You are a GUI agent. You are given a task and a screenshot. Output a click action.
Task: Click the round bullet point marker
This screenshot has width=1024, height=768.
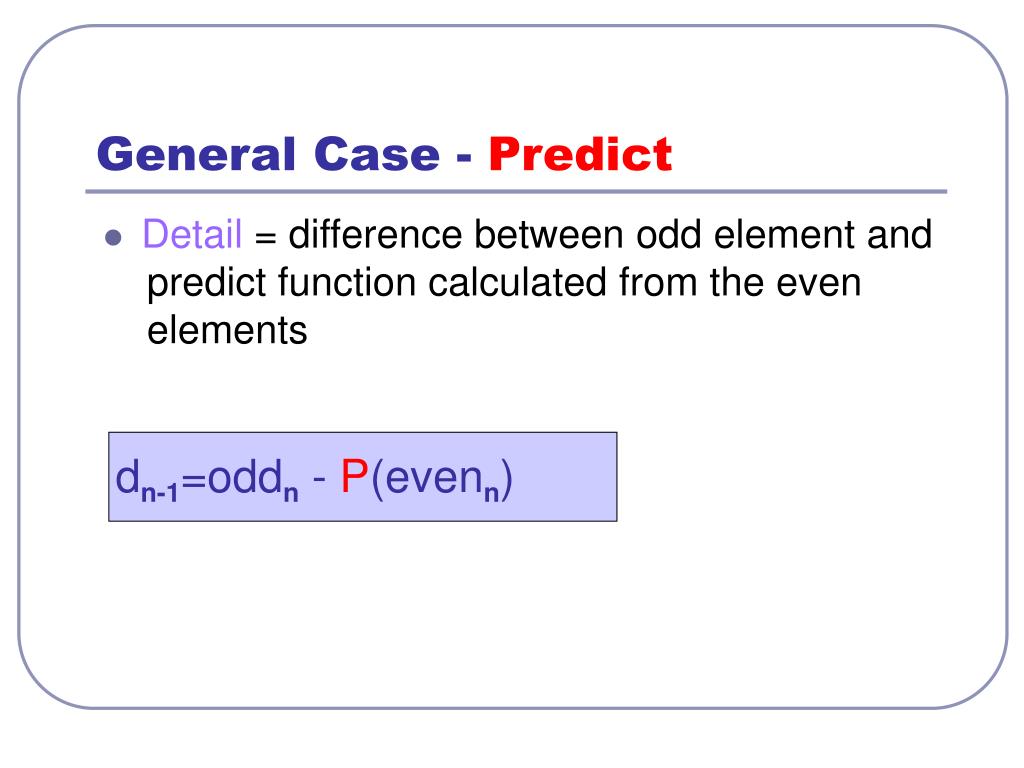pos(113,237)
